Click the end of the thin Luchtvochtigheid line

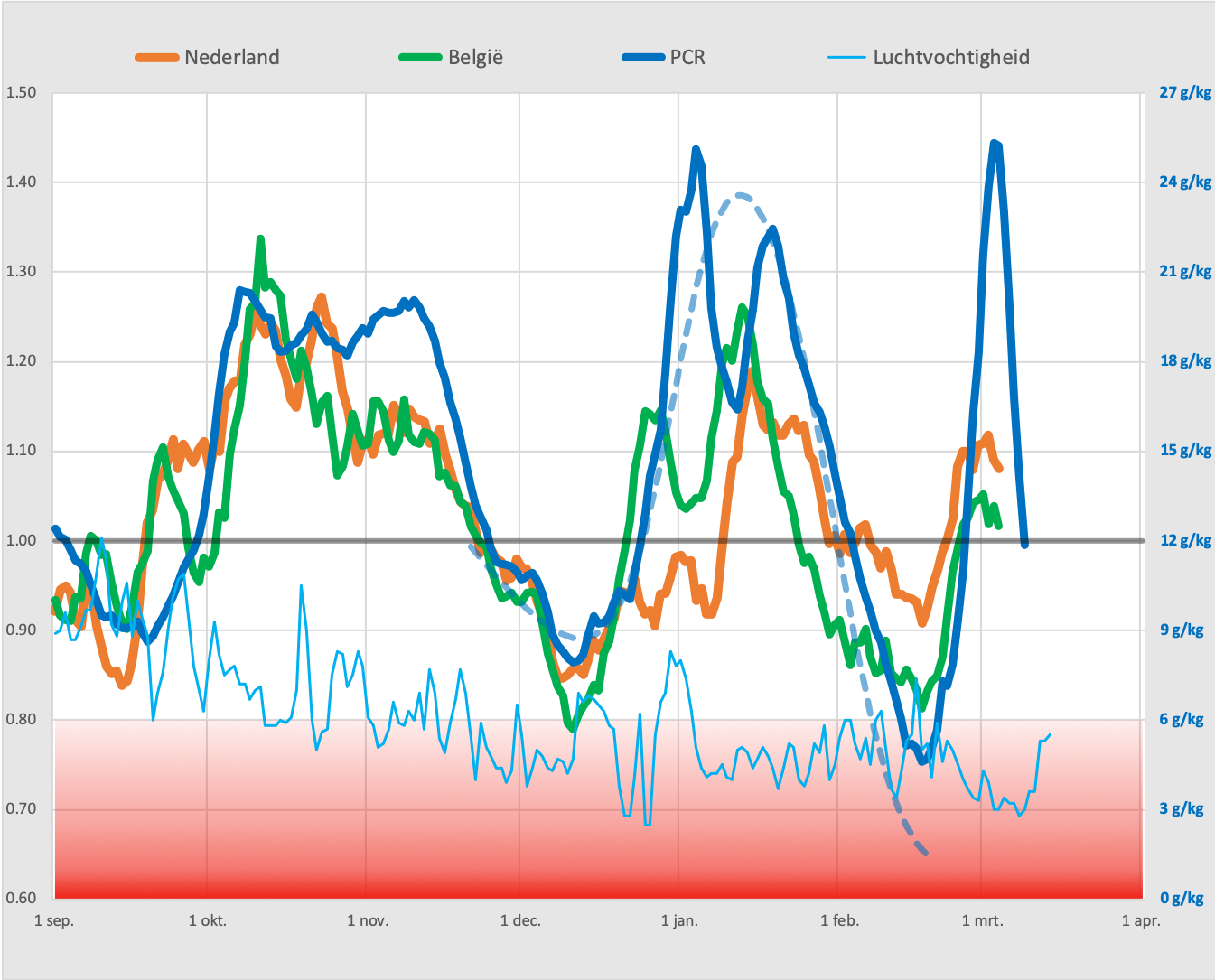click(x=1050, y=734)
